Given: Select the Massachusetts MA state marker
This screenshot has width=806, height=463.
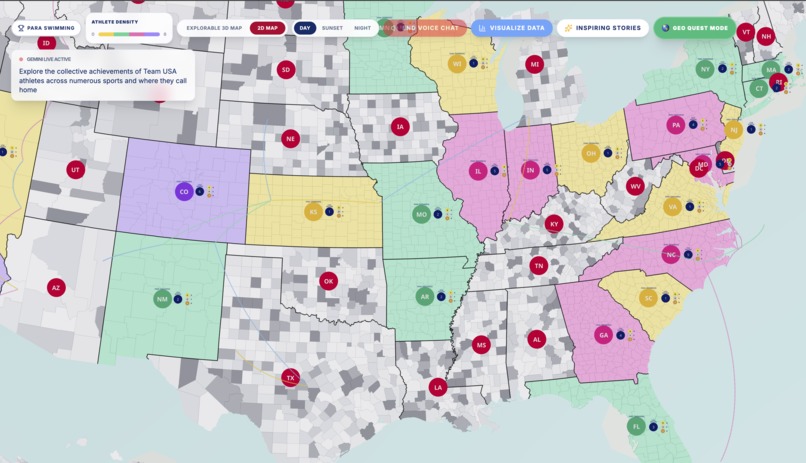Looking at the screenshot, I should tap(771, 69).
